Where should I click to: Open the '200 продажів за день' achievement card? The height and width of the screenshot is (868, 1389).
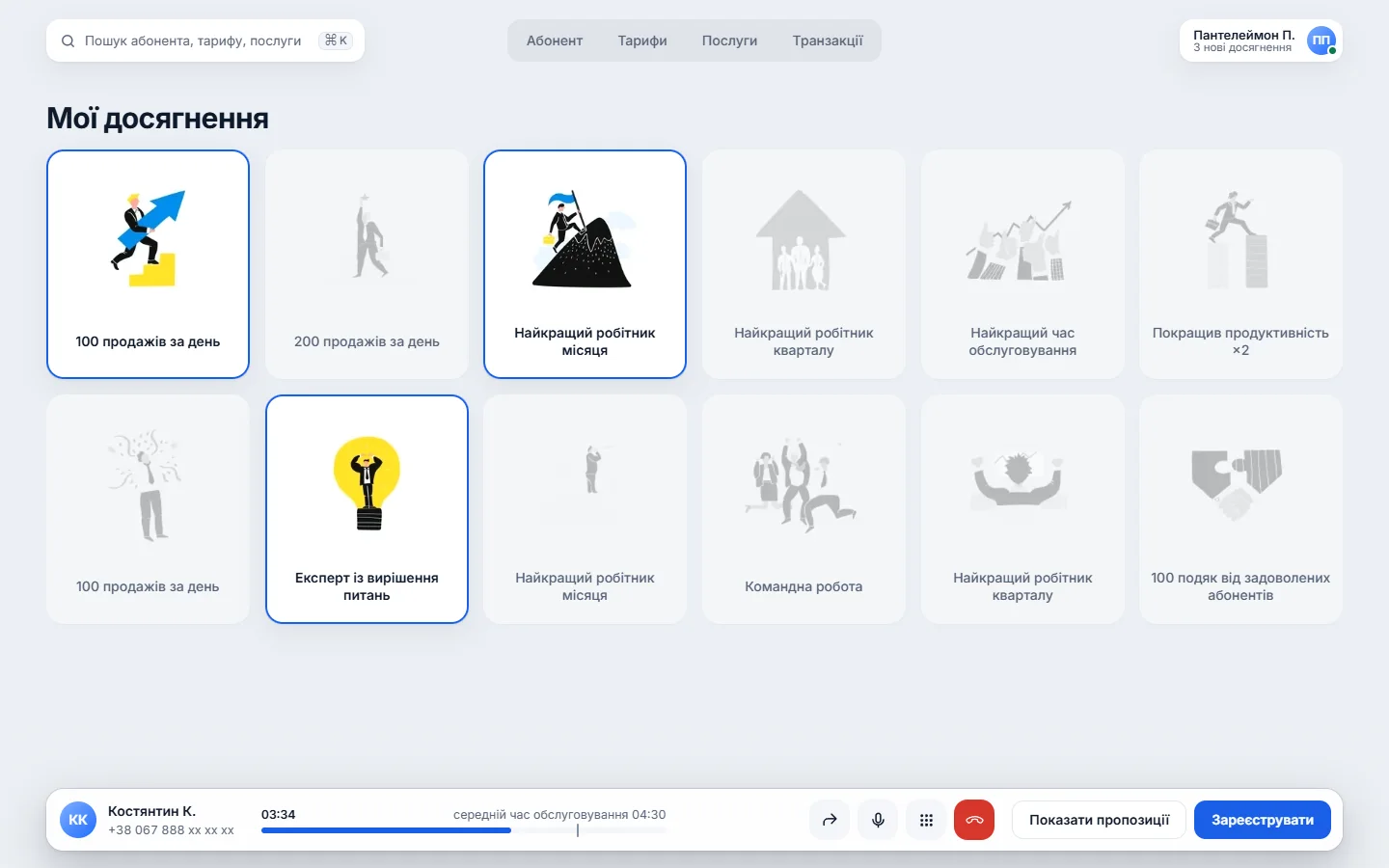[367, 264]
